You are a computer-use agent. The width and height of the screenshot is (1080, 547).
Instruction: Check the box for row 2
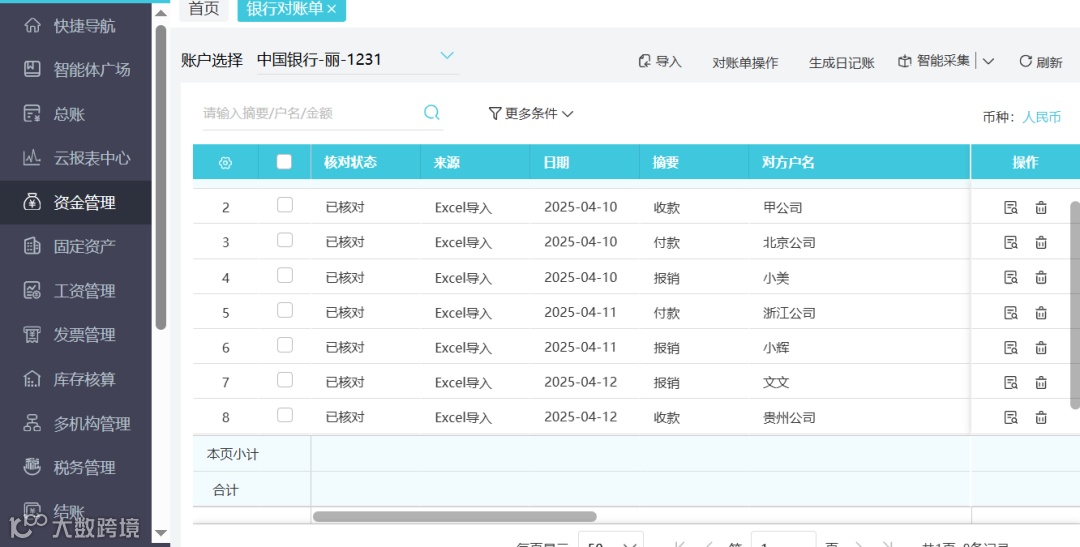pos(284,205)
